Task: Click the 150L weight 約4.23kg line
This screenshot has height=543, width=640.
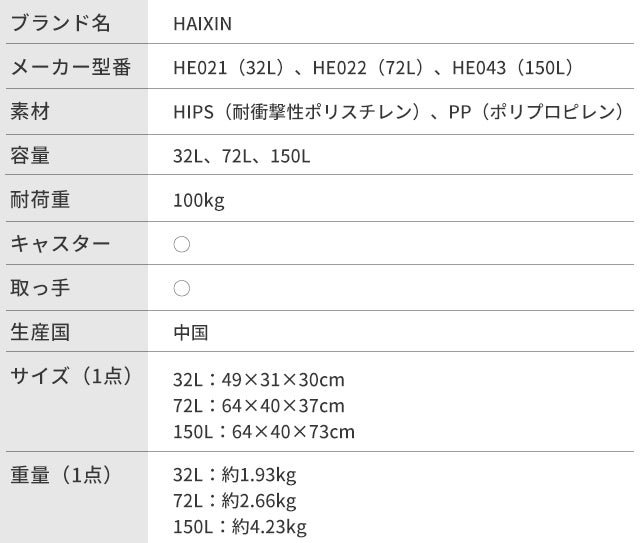Action: pyautogui.click(x=239, y=527)
